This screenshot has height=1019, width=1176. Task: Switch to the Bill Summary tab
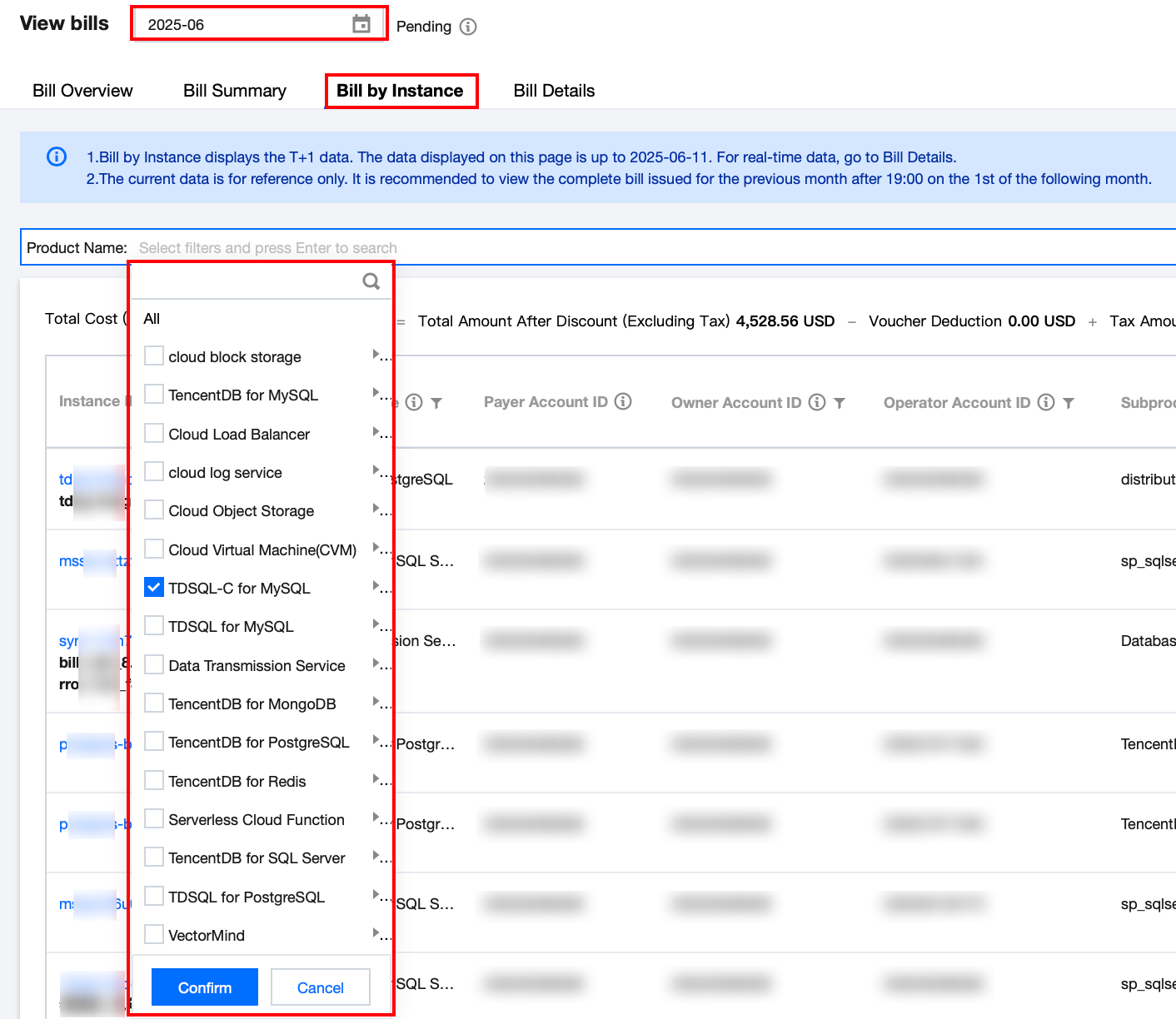point(234,91)
